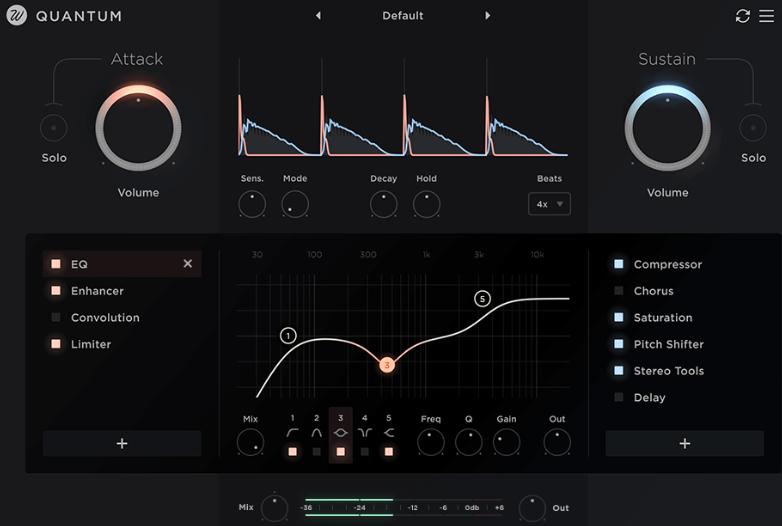Viewport: 782px width, 526px height.
Task: Toggle the Sustain Solo button
Action: (753, 128)
